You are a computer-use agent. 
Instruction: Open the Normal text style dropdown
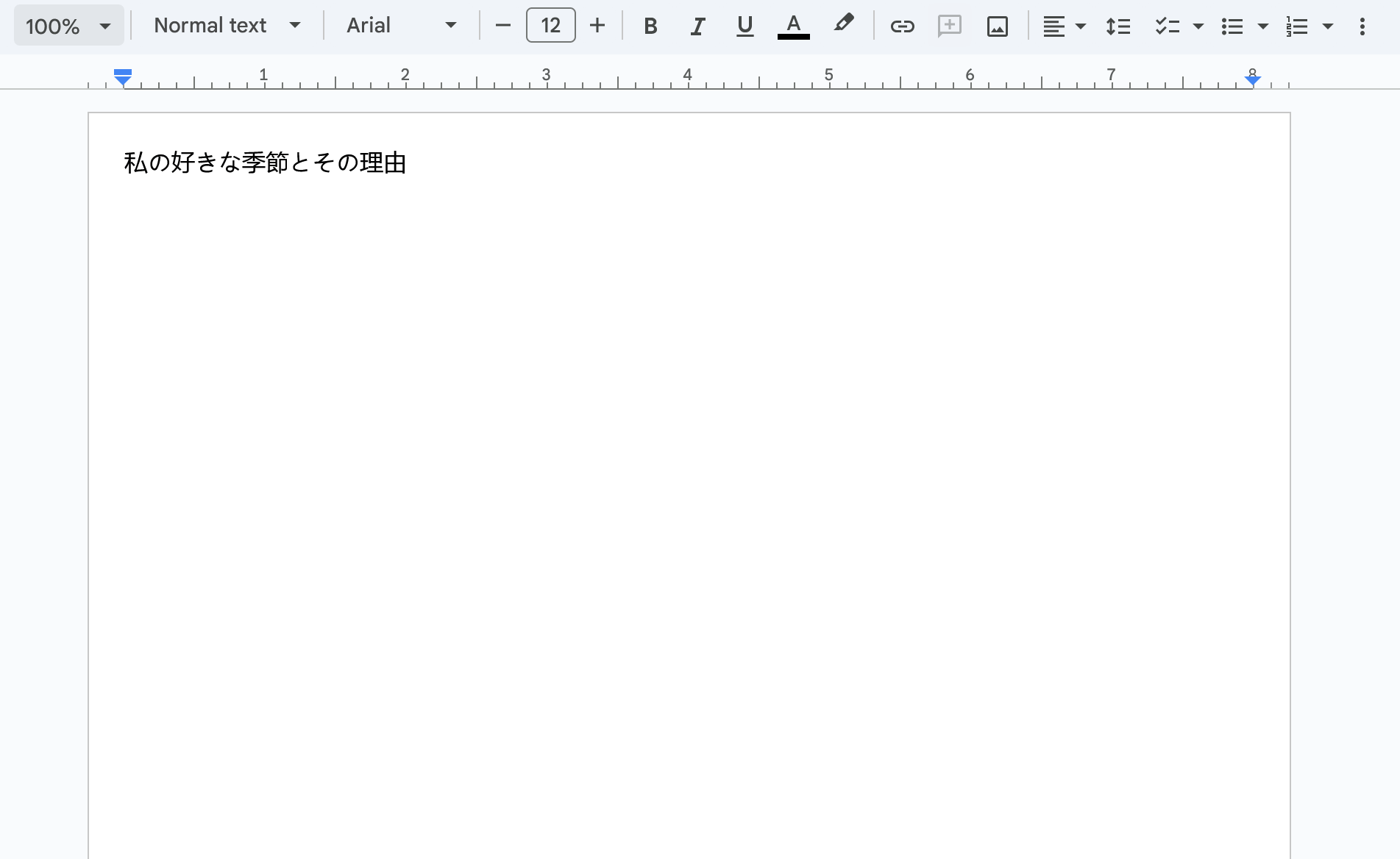pyautogui.click(x=227, y=26)
